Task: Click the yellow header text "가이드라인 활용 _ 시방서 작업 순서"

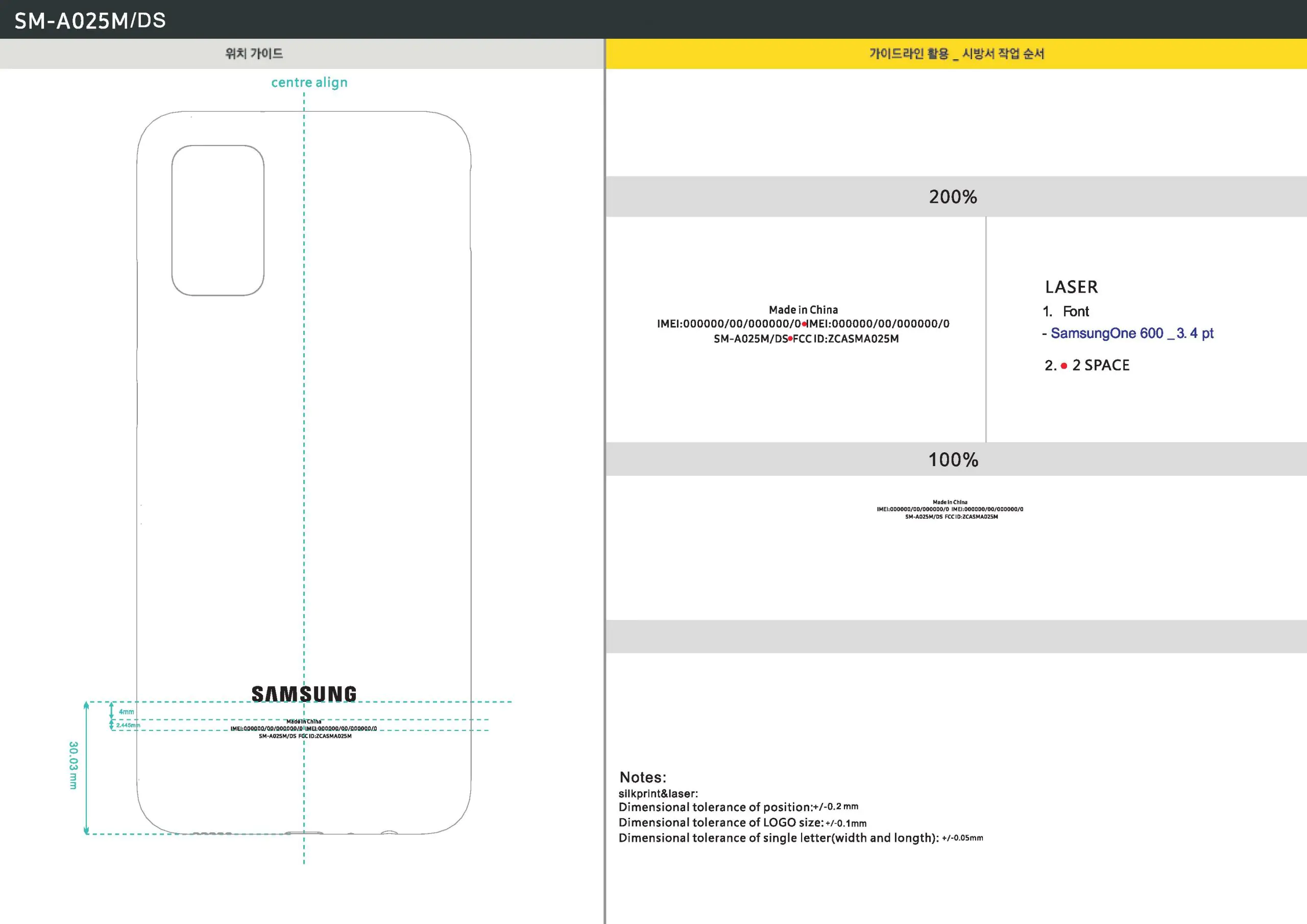Action: (x=956, y=54)
